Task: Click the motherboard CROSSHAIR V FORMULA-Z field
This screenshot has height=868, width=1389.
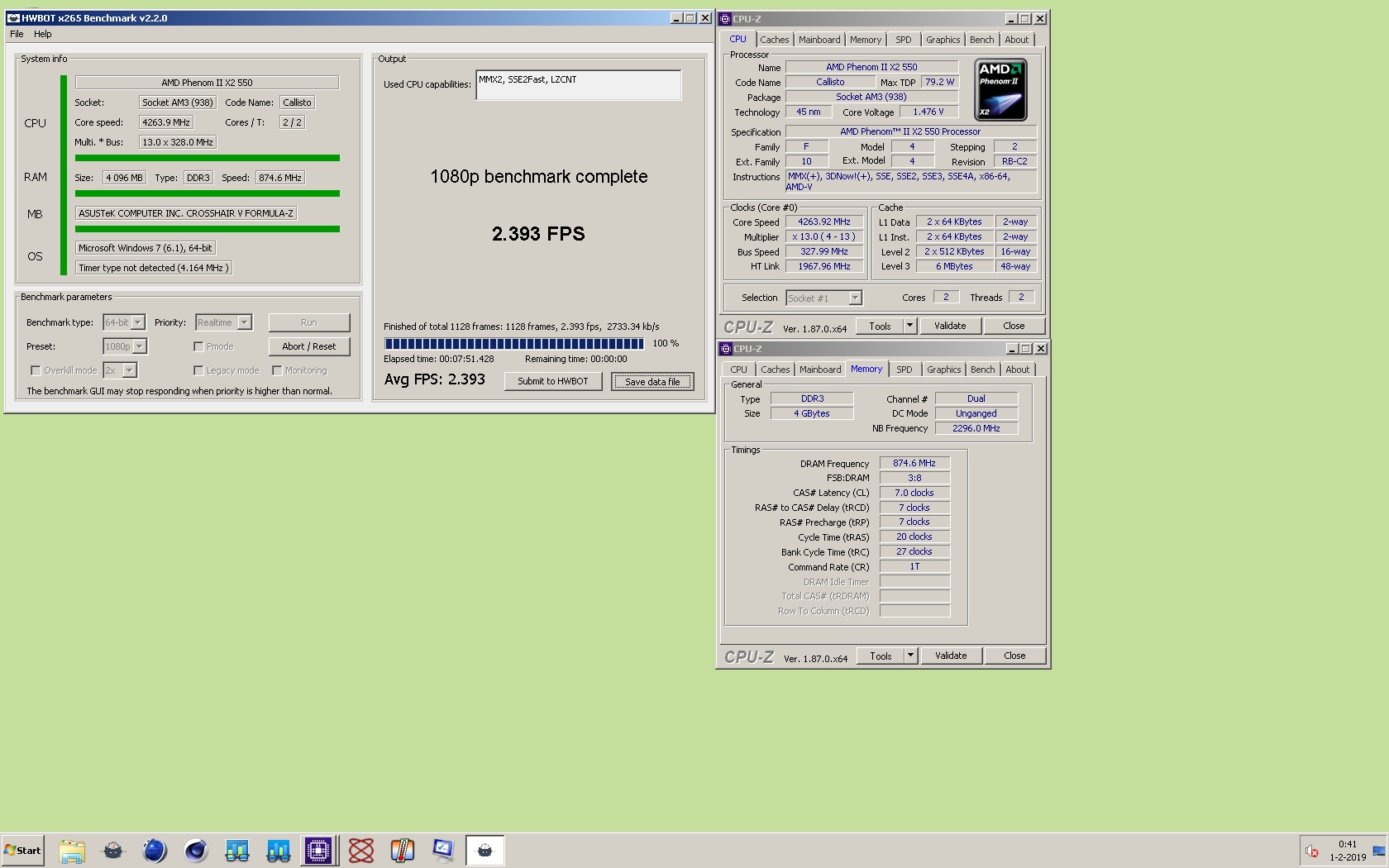Action: click(x=186, y=213)
